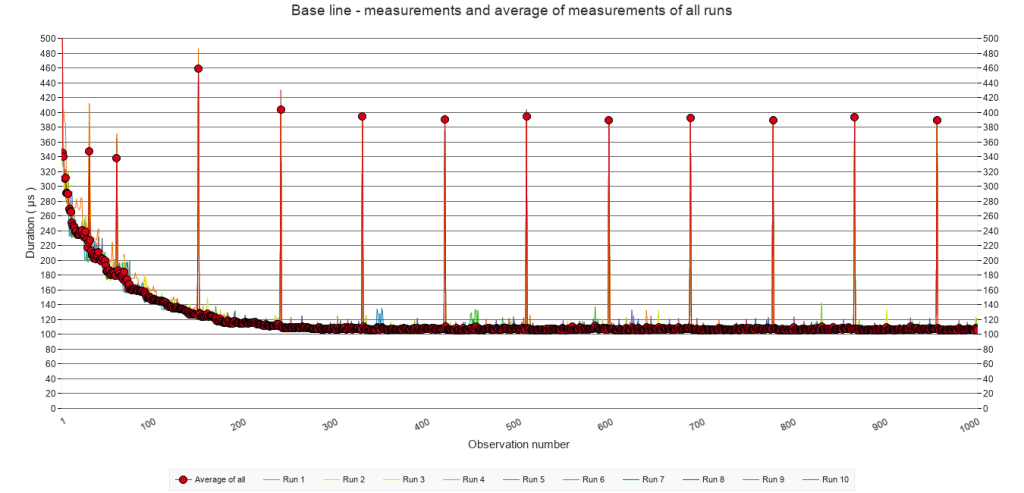Click the last peak marker near observation 960
The width and height of the screenshot is (1024, 493).
click(x=937, y=120)
